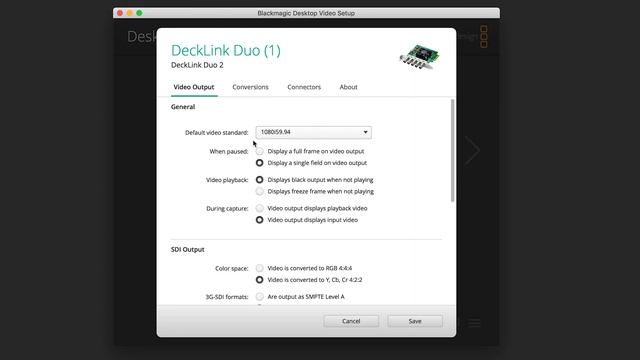Select Display a full frame on video output

260,151
